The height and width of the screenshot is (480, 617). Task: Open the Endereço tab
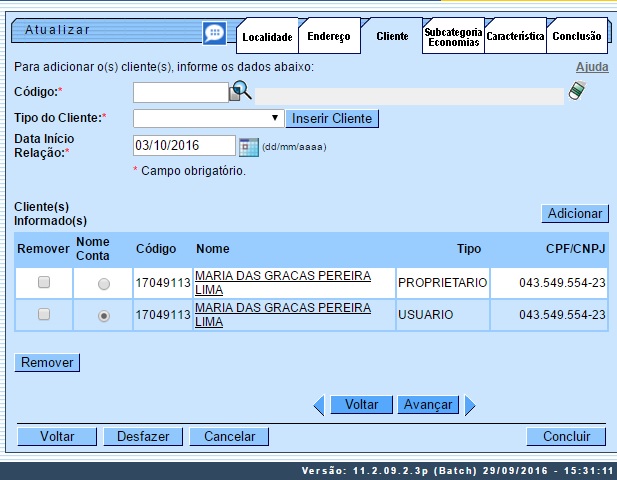point(329,37)
